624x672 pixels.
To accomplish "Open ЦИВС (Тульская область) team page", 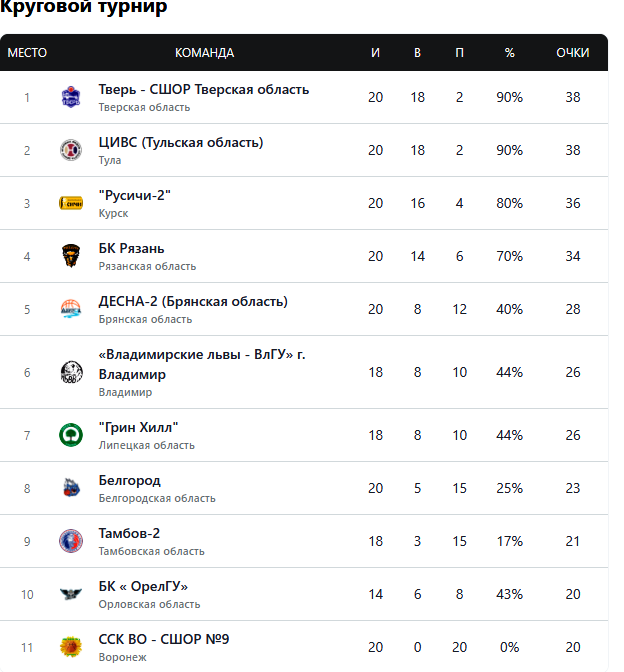I will 181,142.
